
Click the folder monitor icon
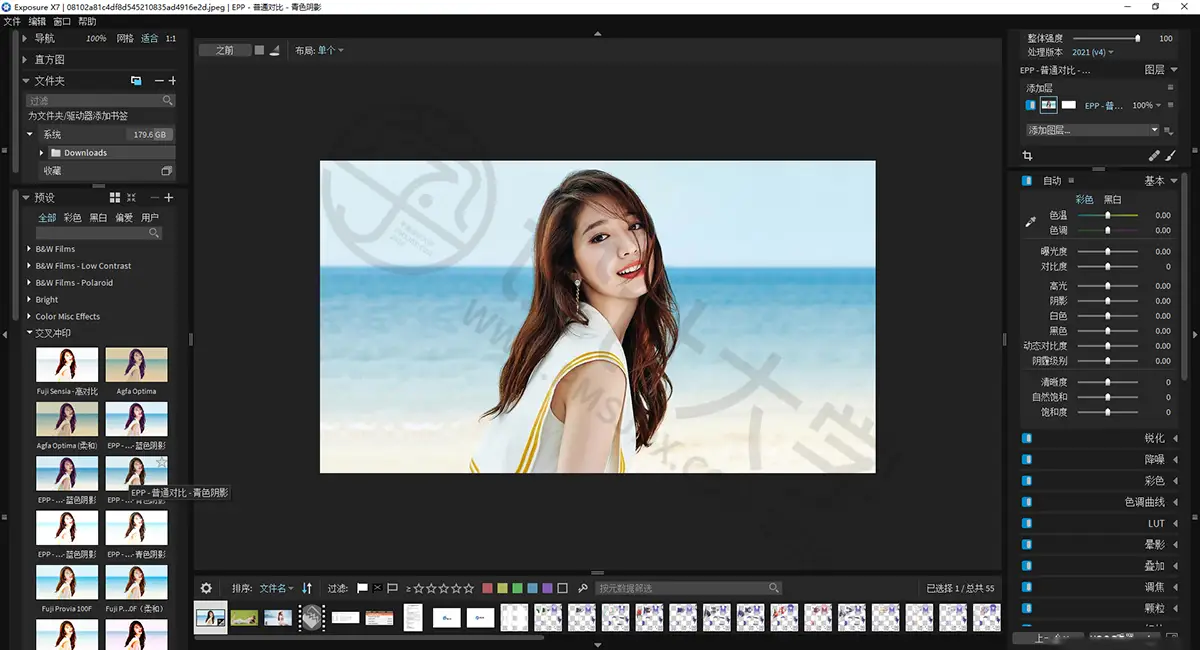[136, 80]
